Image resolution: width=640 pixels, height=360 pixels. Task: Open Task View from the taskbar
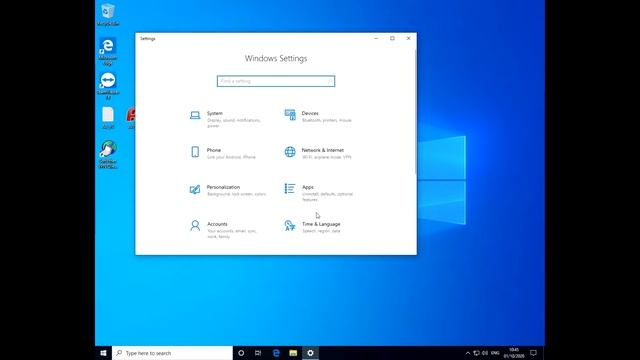coord(258,353)
